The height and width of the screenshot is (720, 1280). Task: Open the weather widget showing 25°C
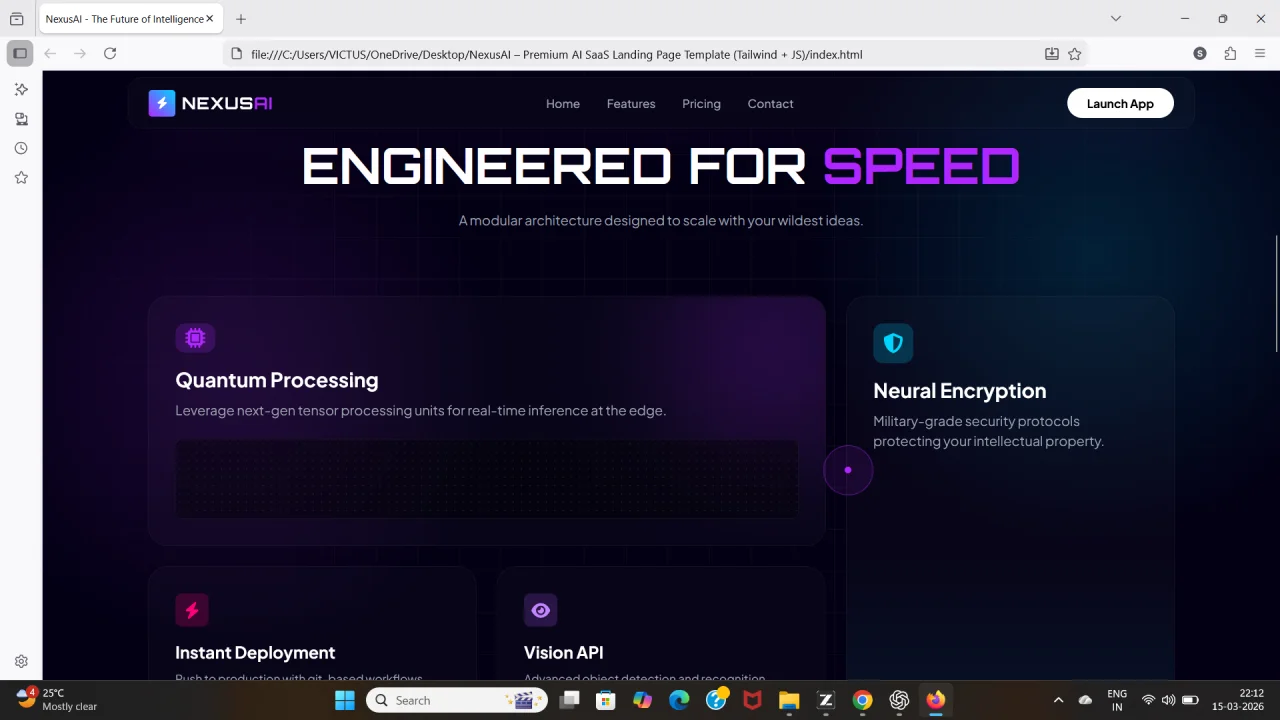tap(58, 699)
